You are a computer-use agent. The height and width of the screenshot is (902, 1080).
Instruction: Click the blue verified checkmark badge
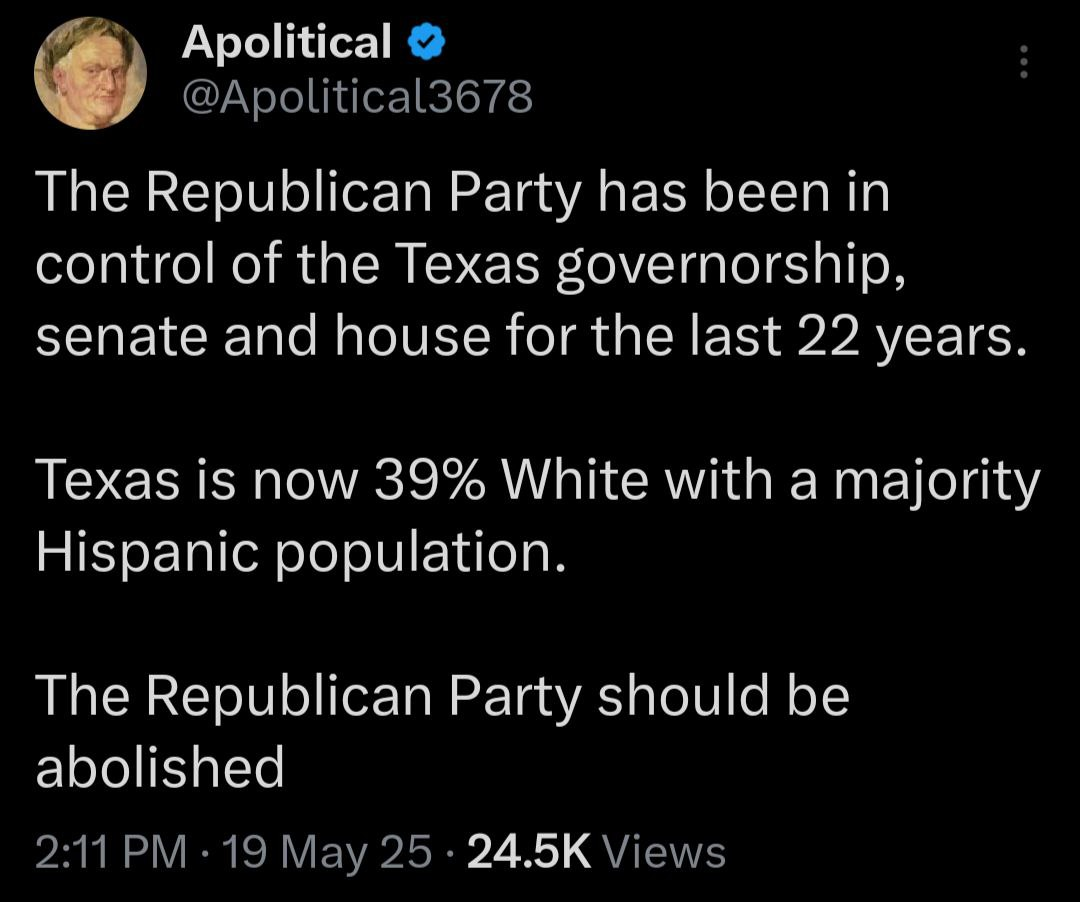pos(427,43)
